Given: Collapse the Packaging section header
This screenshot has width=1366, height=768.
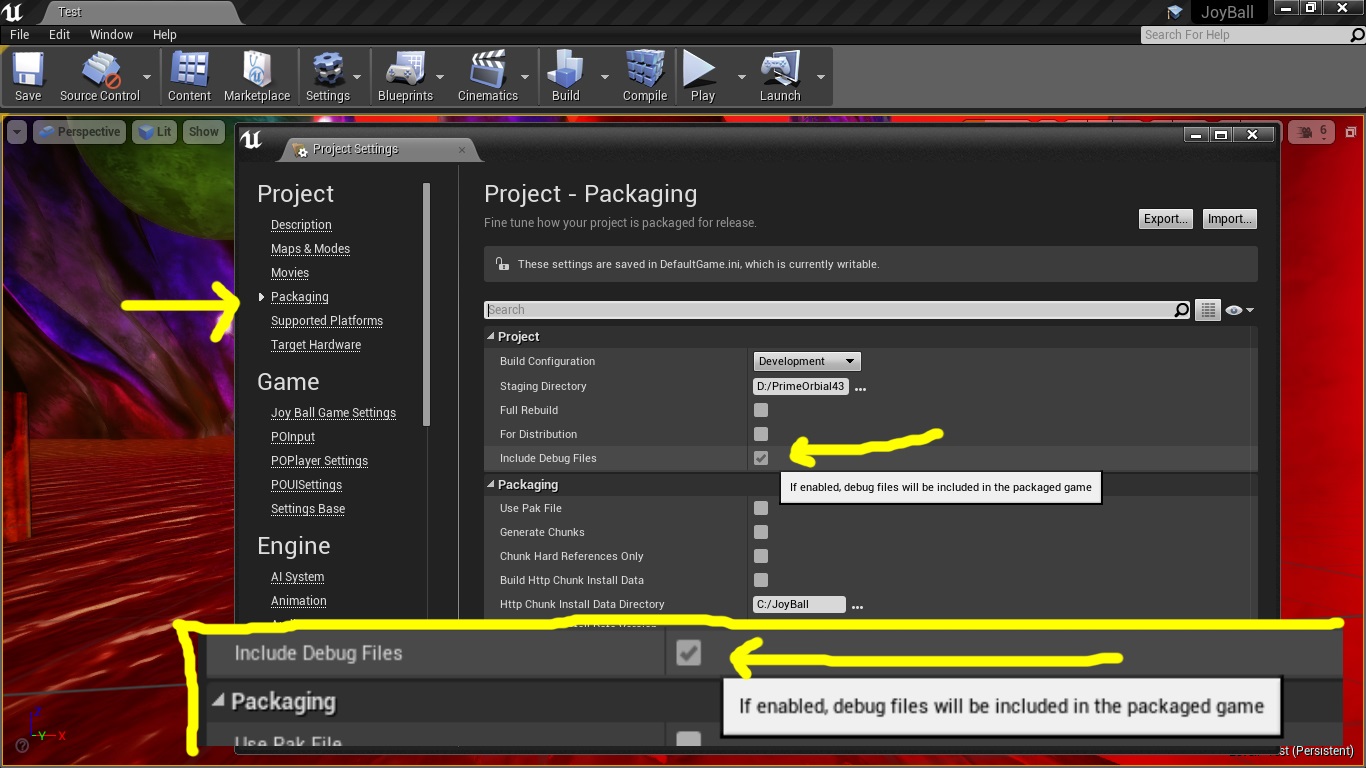Looking at the screenshot, I should click(491, 485).
